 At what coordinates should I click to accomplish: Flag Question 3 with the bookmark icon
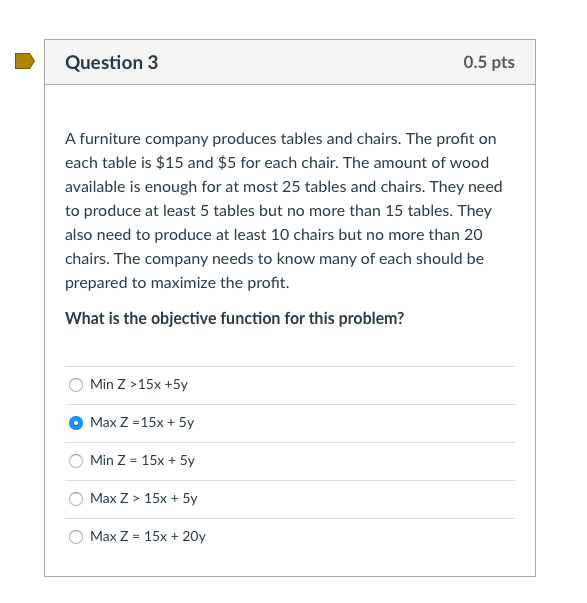pyautogui.click(x=25, y=61)
